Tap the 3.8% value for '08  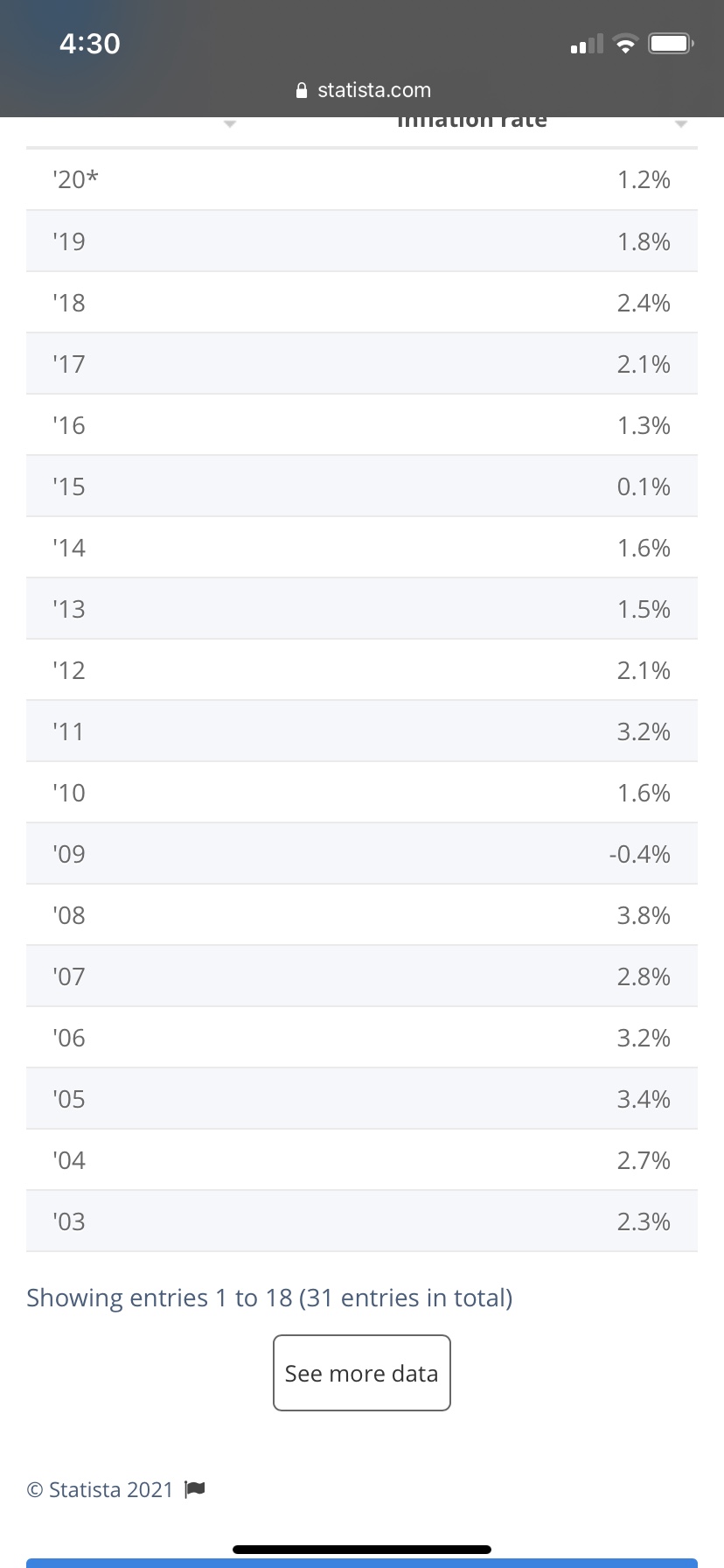644,915
